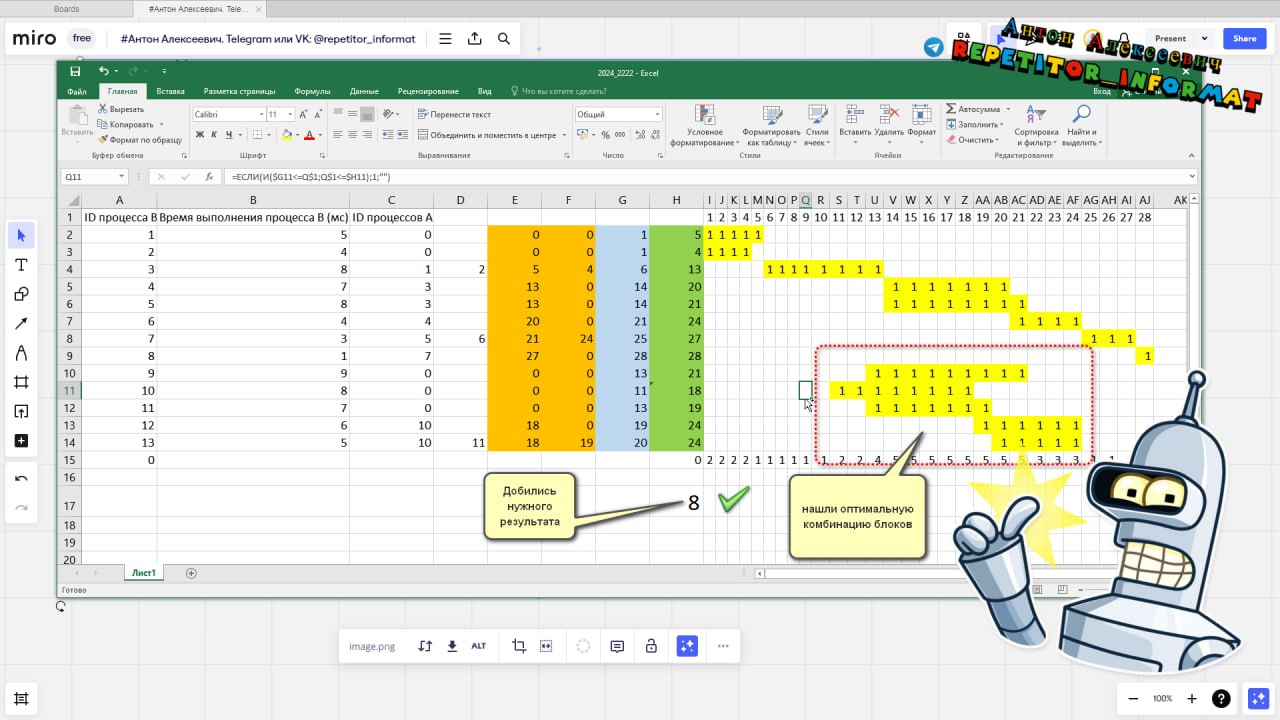
Task: Open the upload tool in left toolbar
Action: (x=21, y=411)
